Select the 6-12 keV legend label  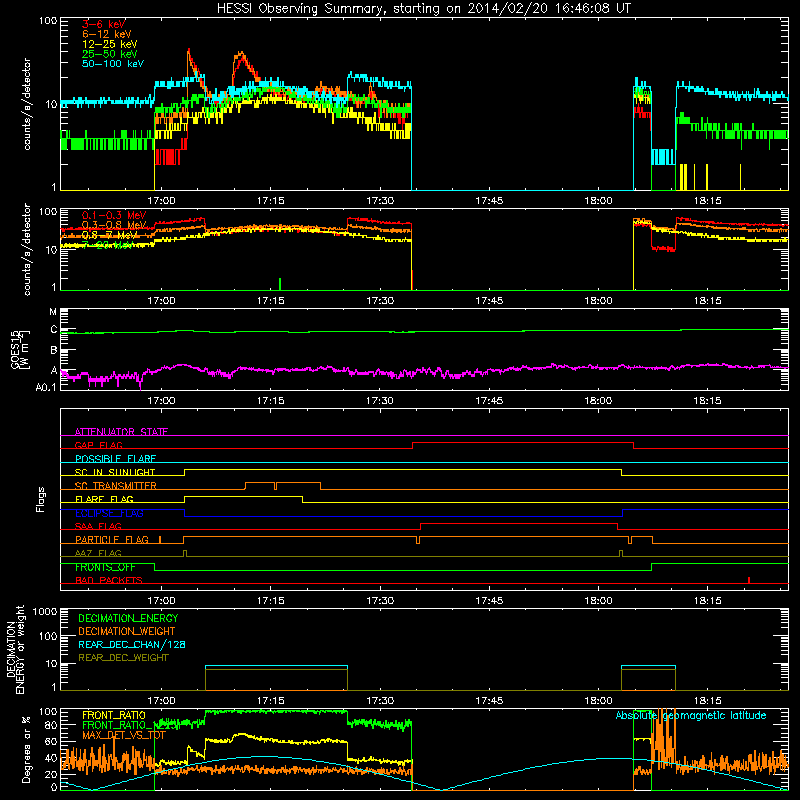pyautogui.click(x=107, y=34)
